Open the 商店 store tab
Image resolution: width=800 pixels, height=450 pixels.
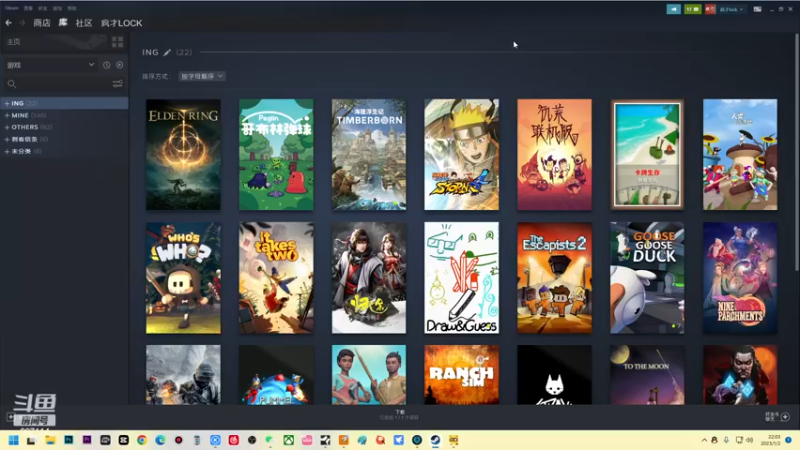42,23
